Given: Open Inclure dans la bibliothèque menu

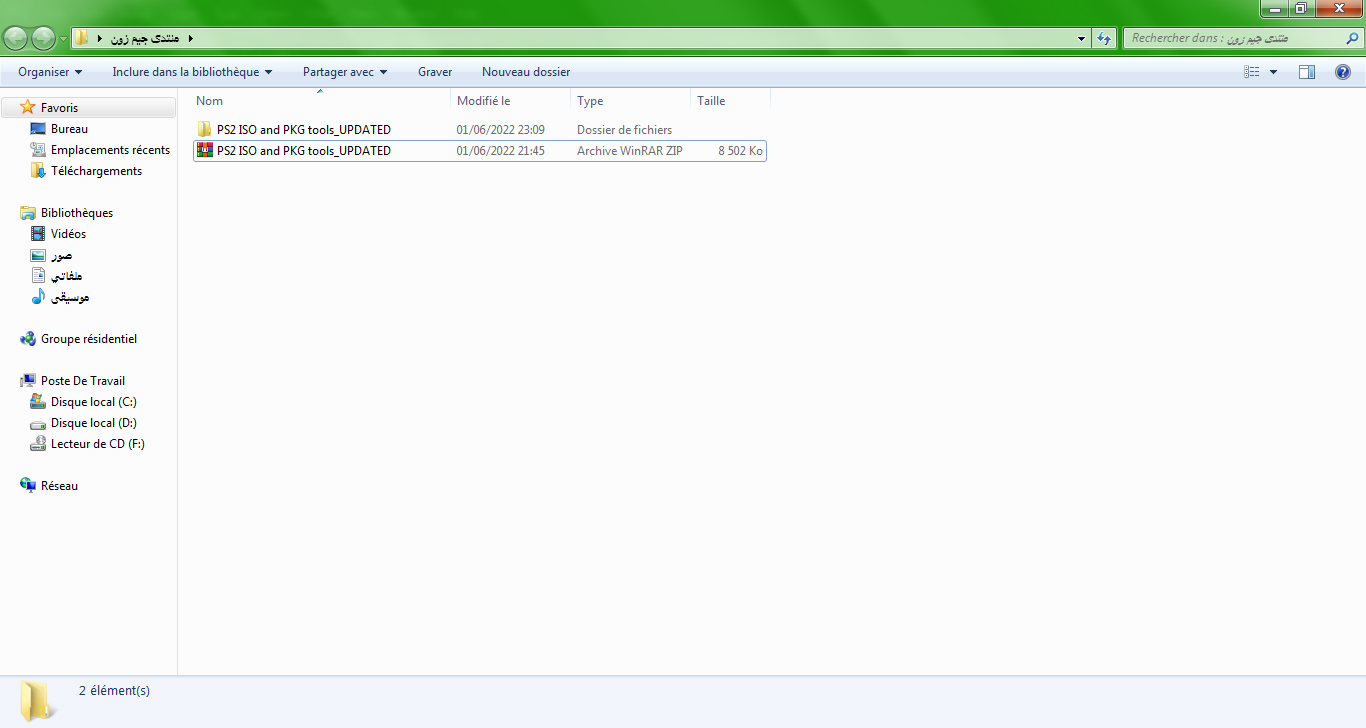Looking at the screenshot, I should [x=192, y=72].
